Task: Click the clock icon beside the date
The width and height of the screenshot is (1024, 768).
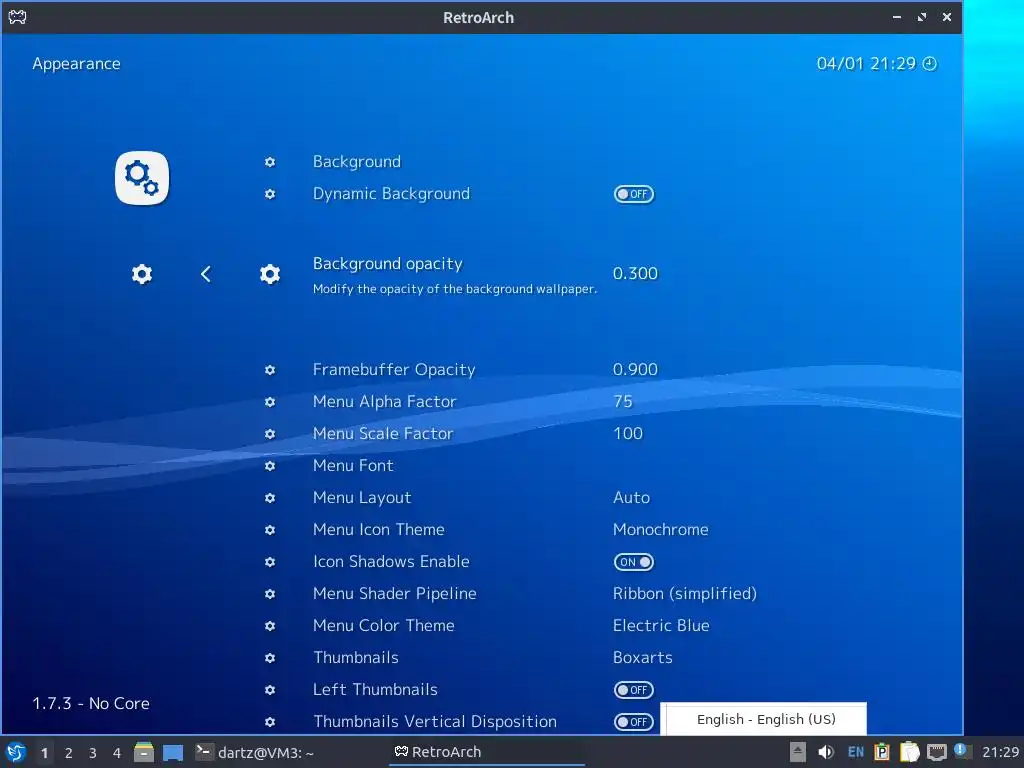Action: (x=929, y=63)
